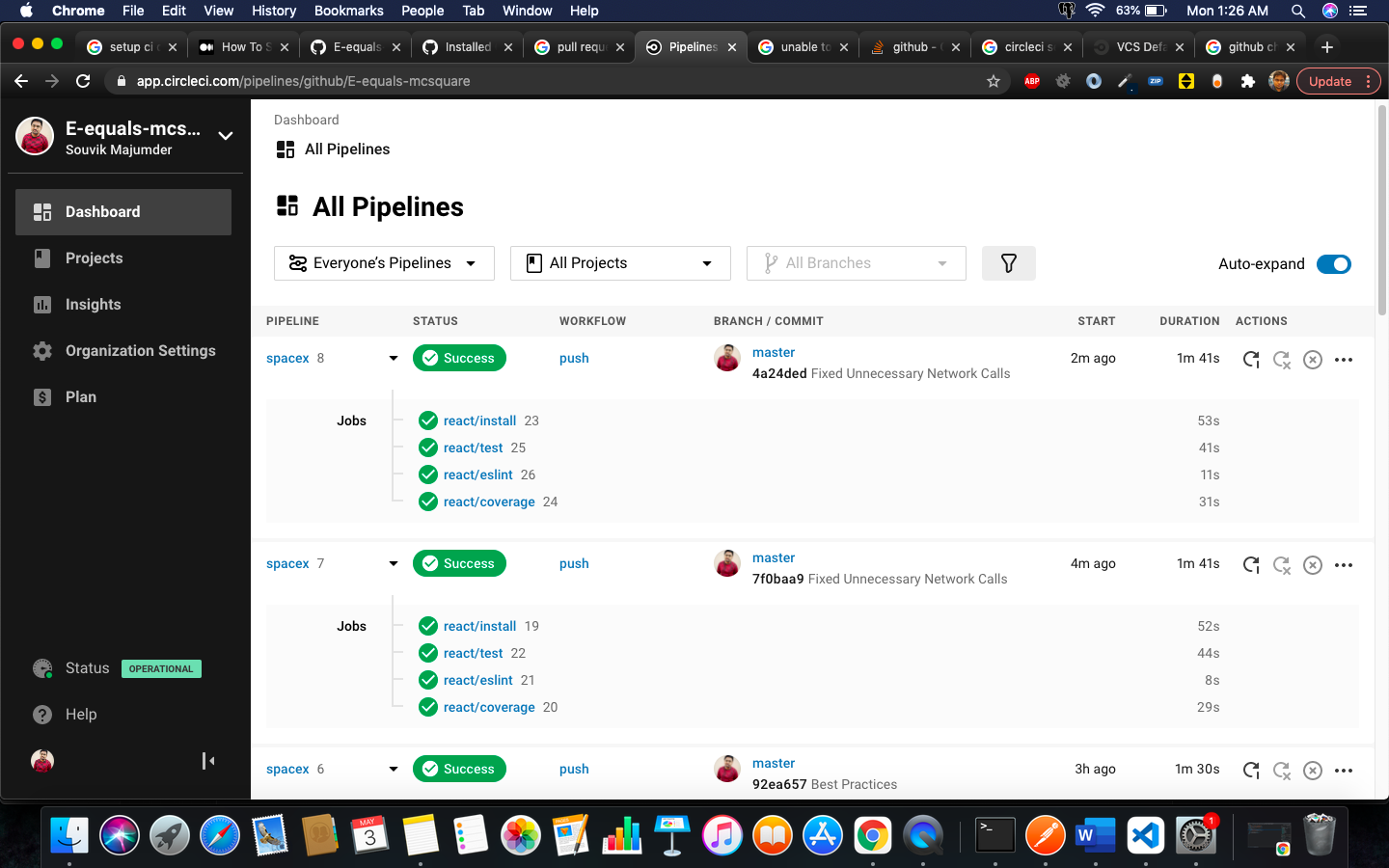Open Insights from the sidebar

[x=123, y=305]
